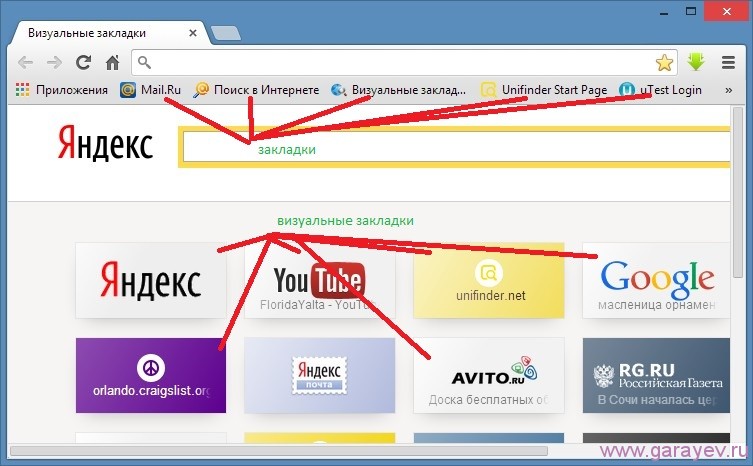Open the Поиск в Интернете bookmark
The image size is (753, 466).
[256, 90]
